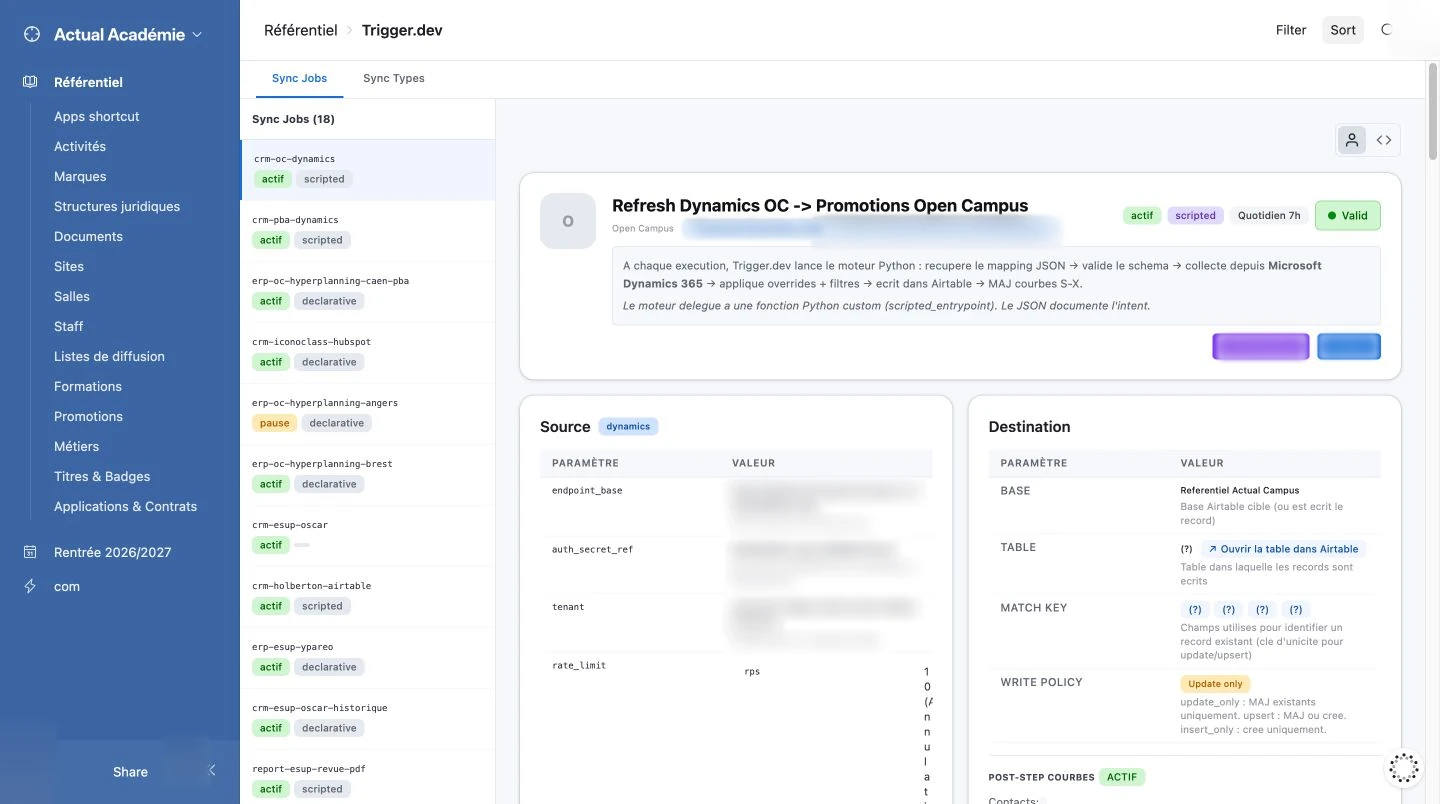This screenshot has height=804, width=1440.
Task: Select the crm-iconoclass-hubspot sync job
Action: pos(368,353)
